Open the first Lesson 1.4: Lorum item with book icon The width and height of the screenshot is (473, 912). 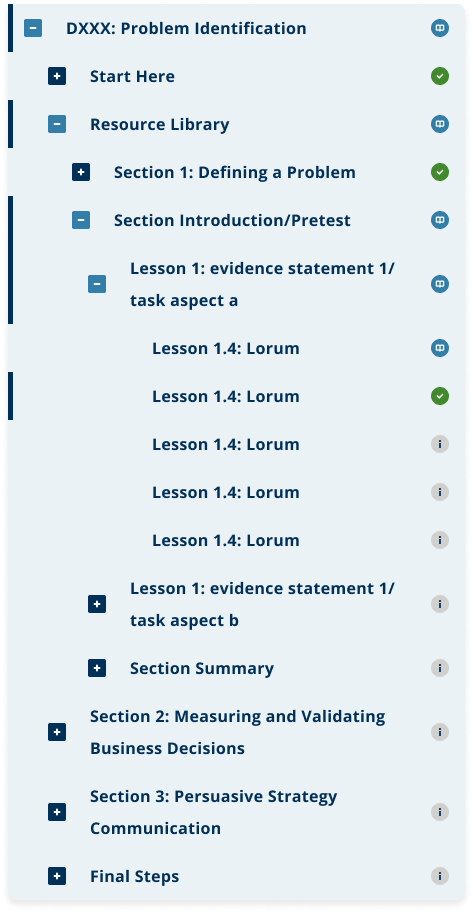pos(226,348)
